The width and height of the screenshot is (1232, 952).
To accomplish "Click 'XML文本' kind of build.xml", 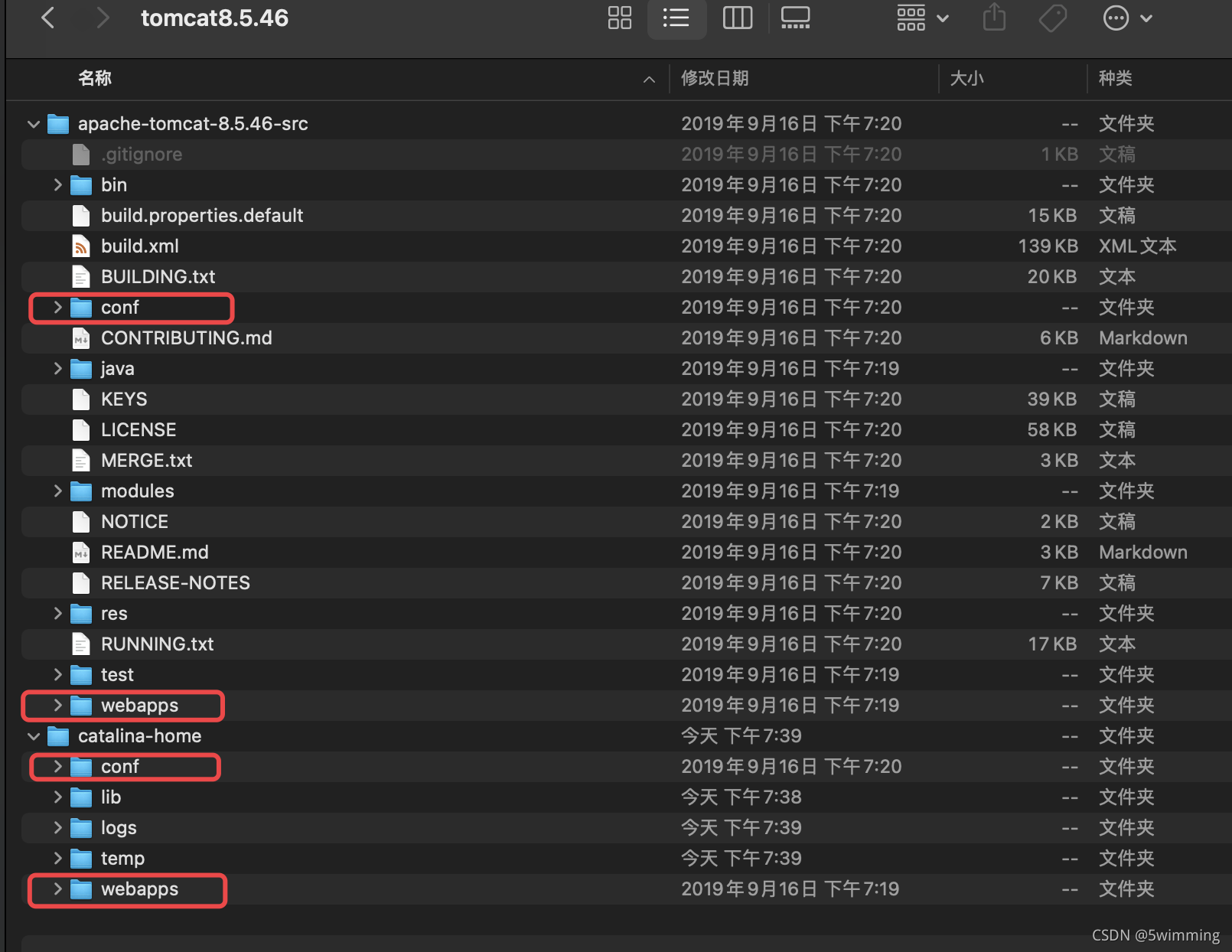I will click(1138, 246).
